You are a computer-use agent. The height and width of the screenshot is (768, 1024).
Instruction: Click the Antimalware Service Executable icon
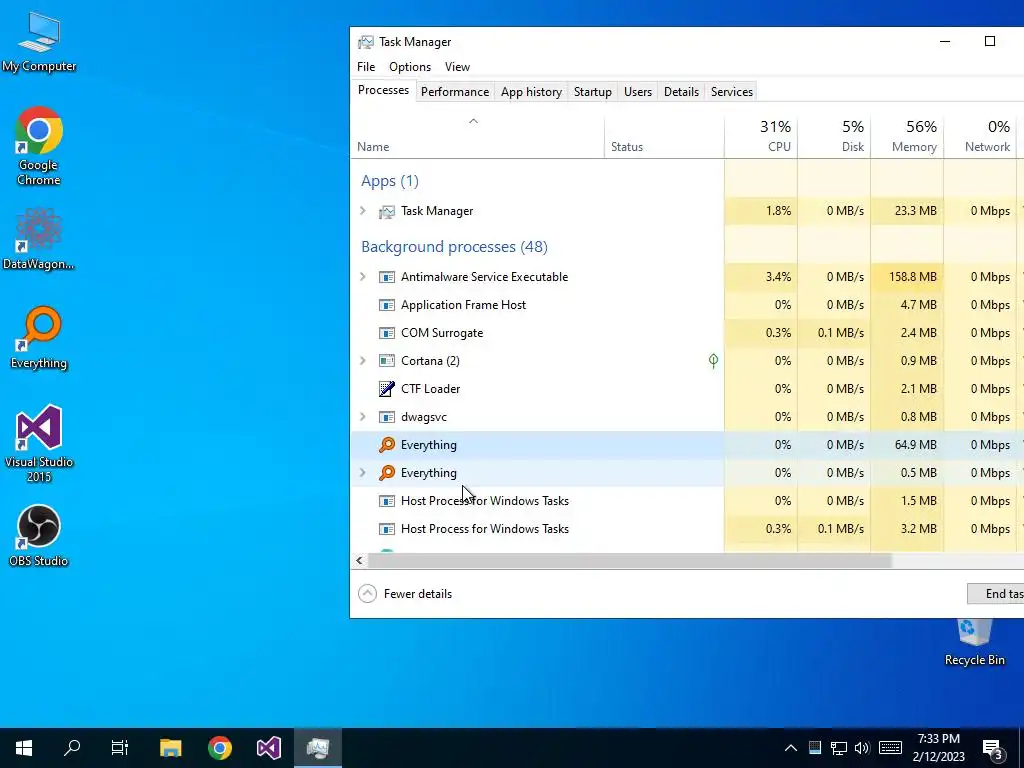(387, 277)
